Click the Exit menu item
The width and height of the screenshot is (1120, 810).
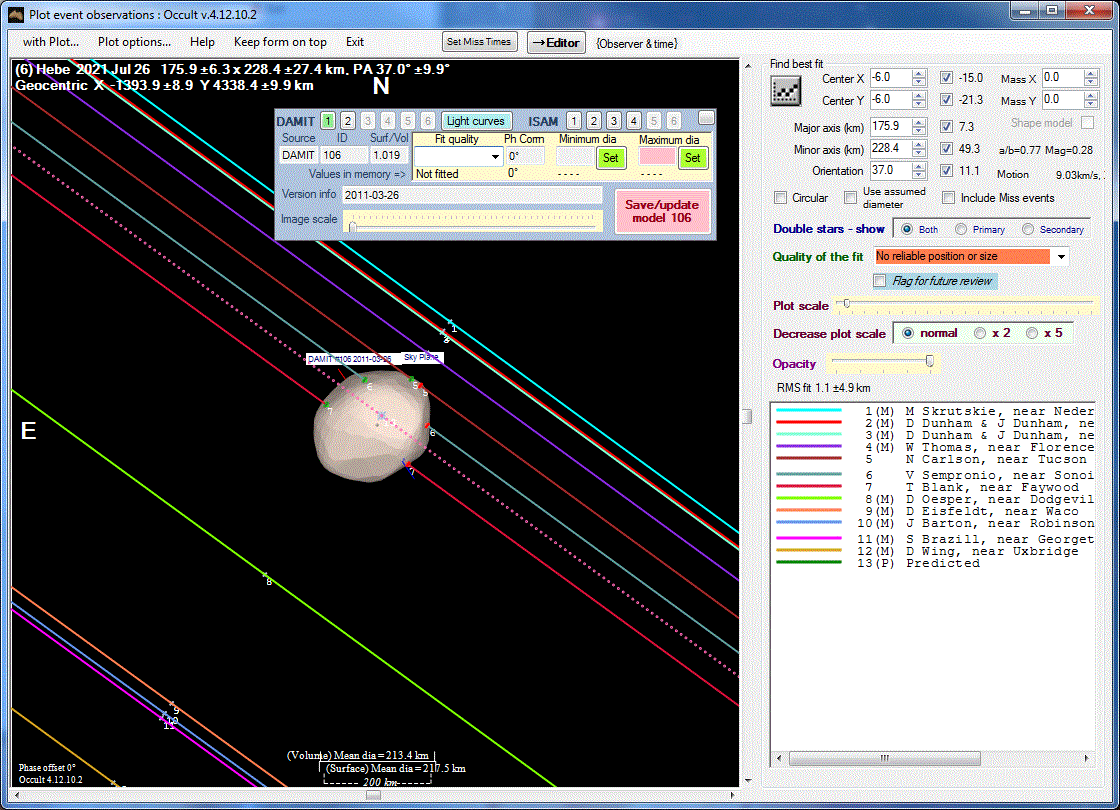point(355,42)
